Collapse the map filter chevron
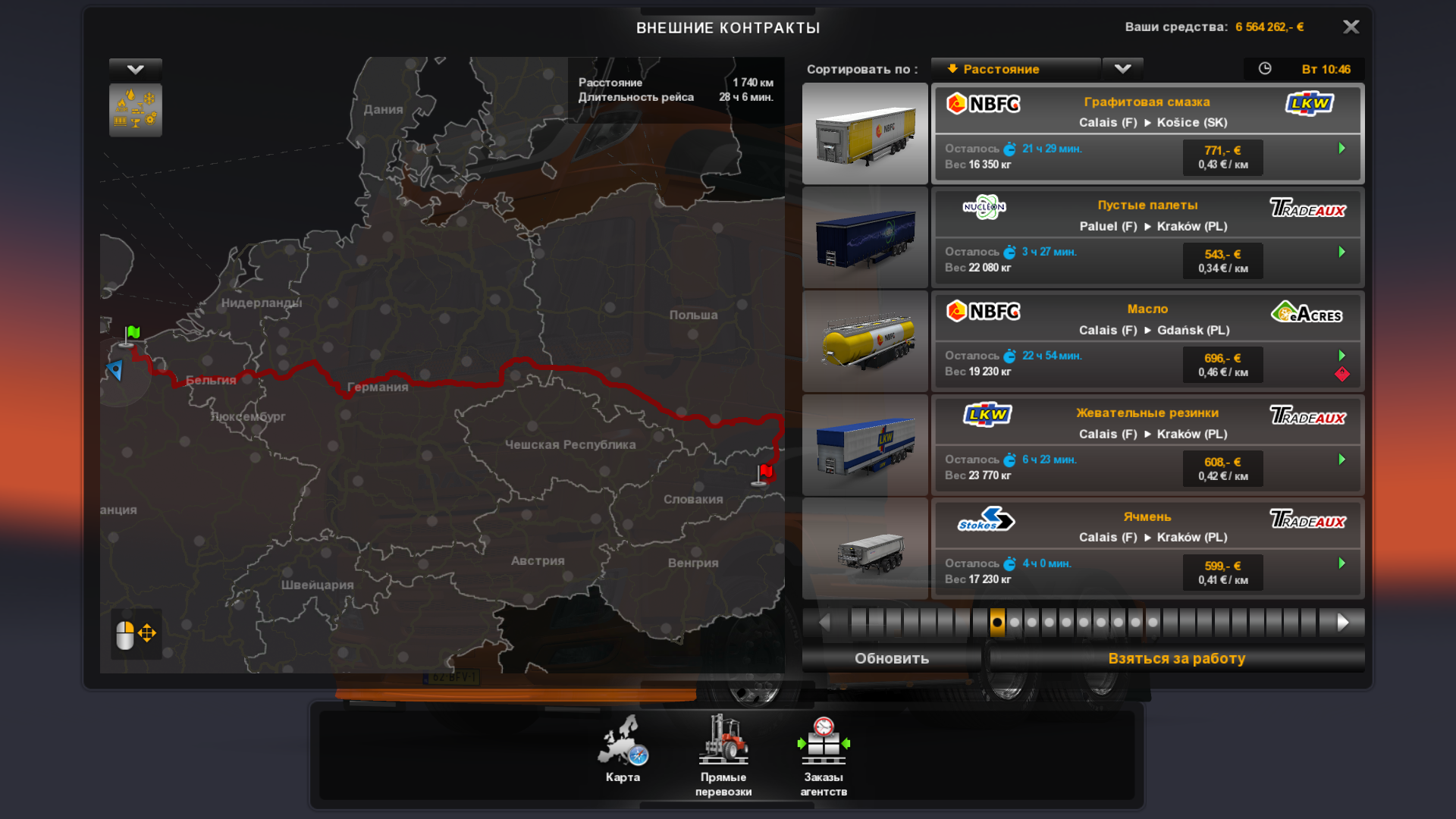 click(x=135, y=70)
